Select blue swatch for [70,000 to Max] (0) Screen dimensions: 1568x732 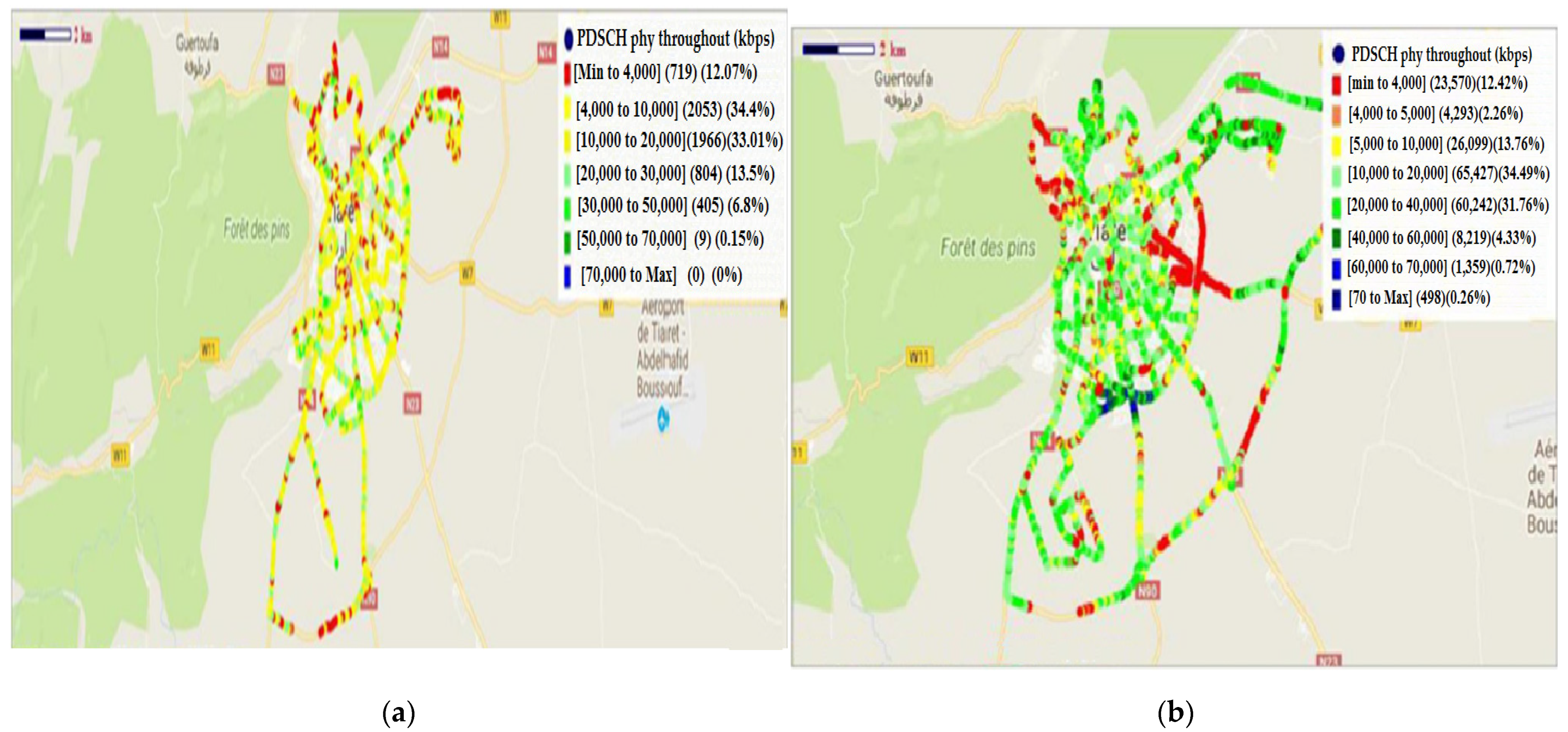pyautogui.click(x=567, y=276)
